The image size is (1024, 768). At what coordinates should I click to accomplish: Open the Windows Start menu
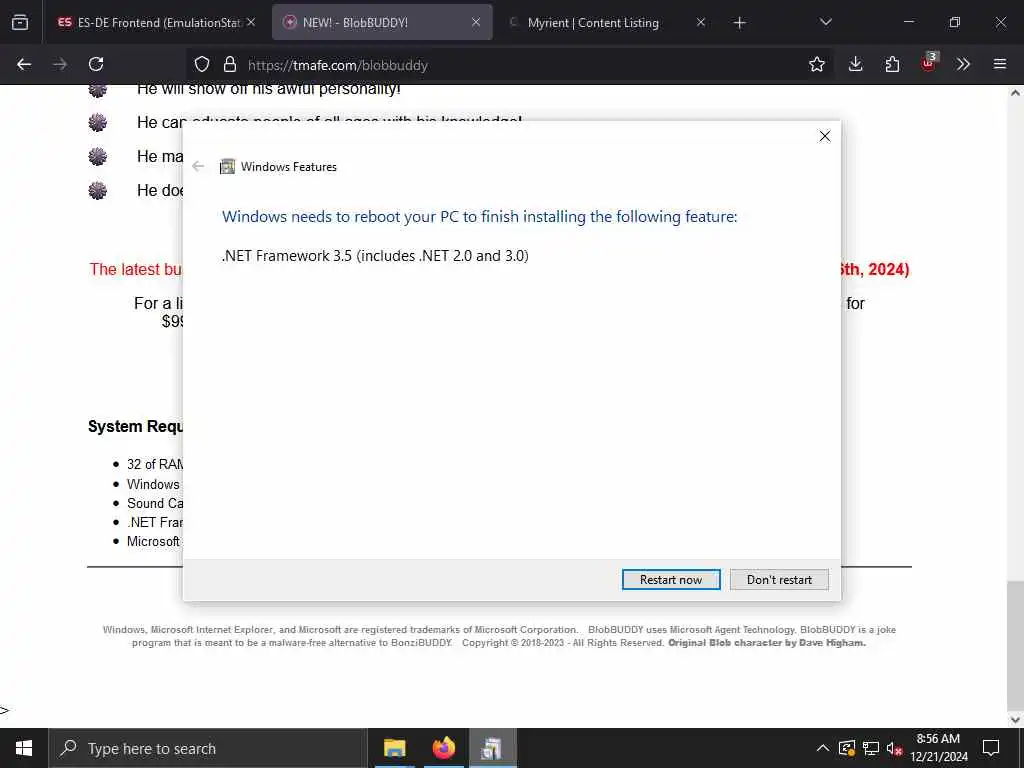click(24, 748)
